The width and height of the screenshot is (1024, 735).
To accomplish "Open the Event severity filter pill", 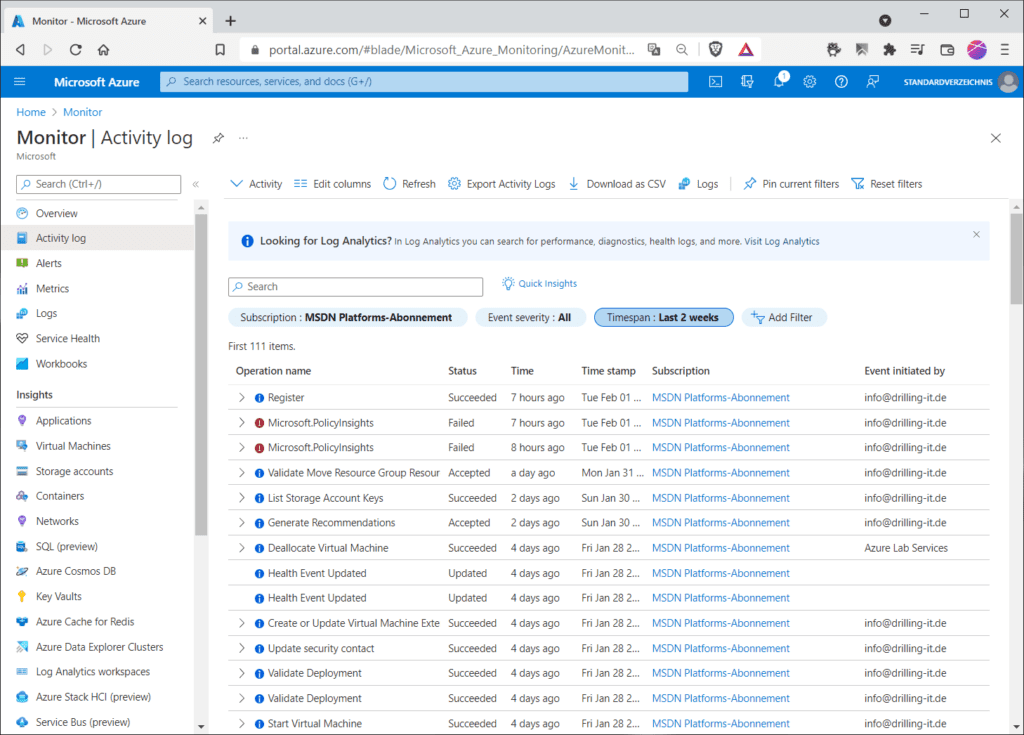I will pos(530,318).
